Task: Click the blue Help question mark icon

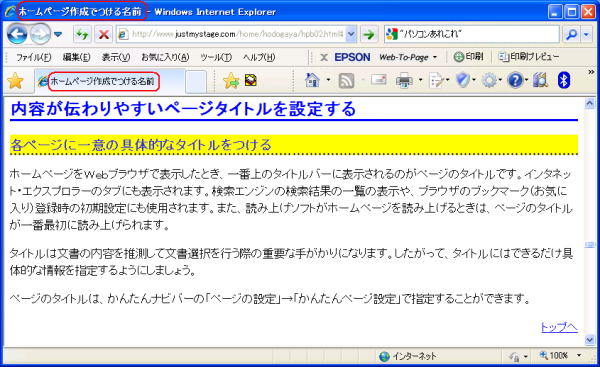Action: pos(515,81)
